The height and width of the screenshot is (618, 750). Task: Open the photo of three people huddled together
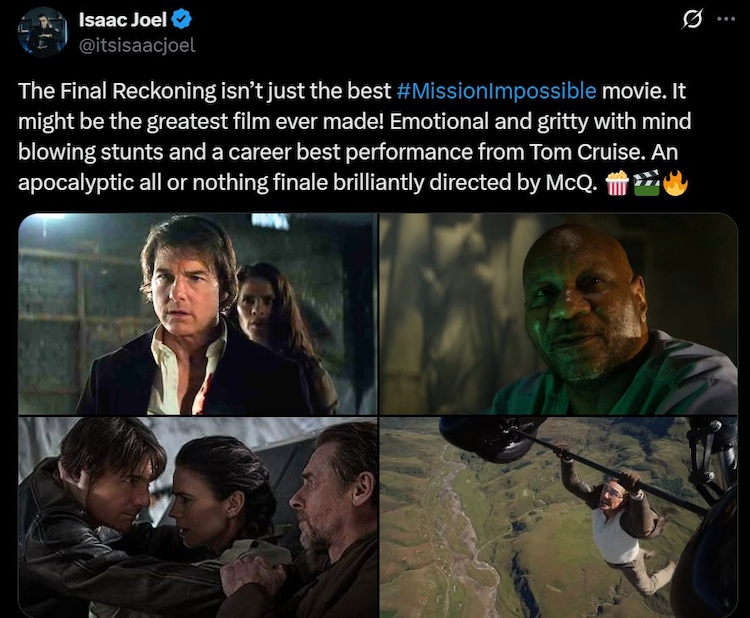click(x=197, y=517)
